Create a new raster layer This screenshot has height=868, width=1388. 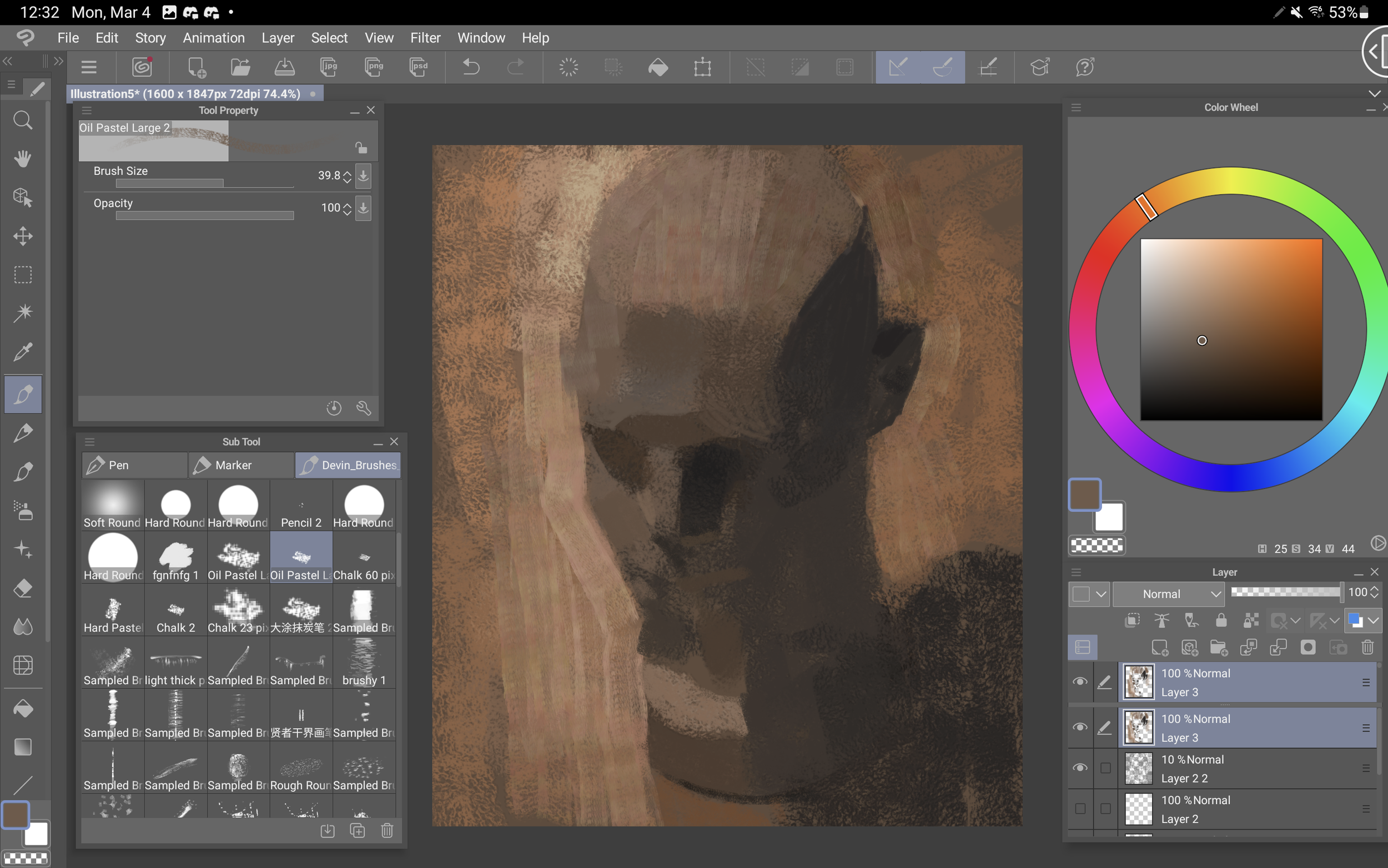click(x=1160, y=647)
